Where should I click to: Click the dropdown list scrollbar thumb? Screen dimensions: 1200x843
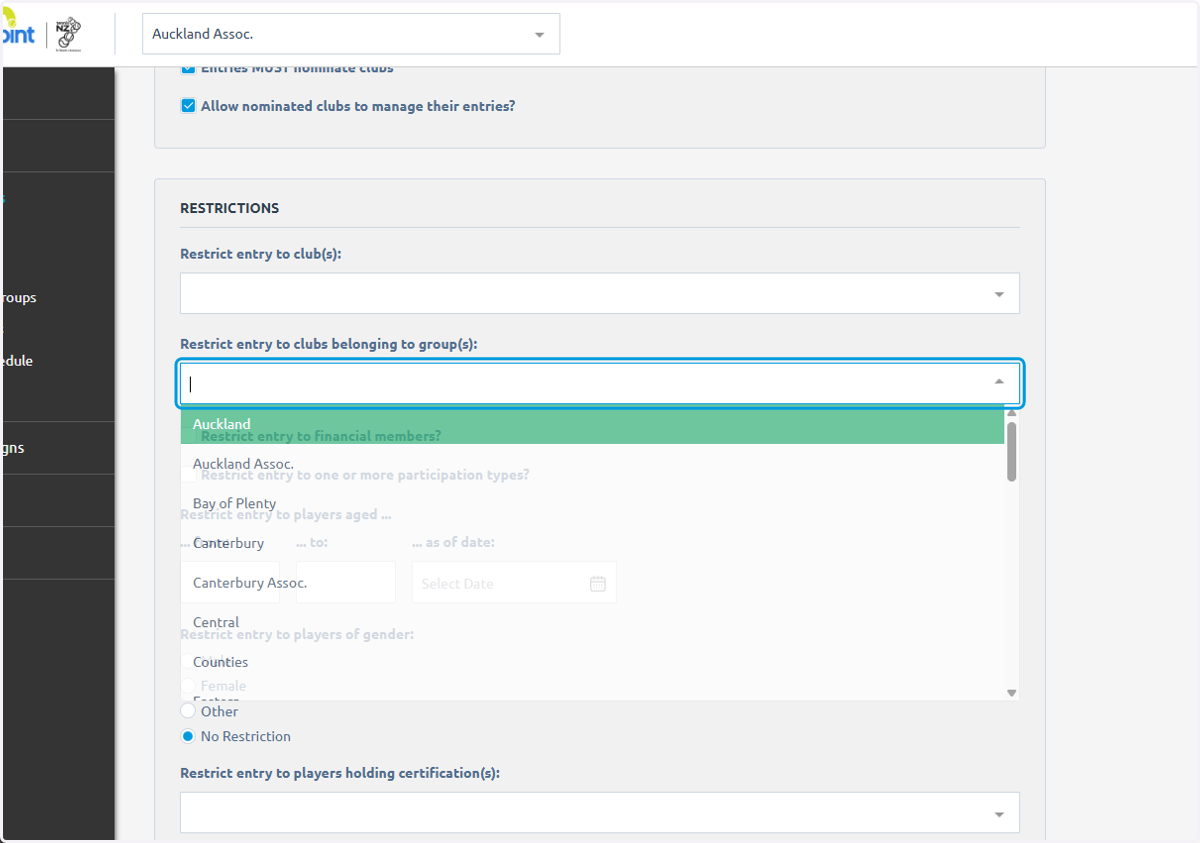coord(1011,451)
